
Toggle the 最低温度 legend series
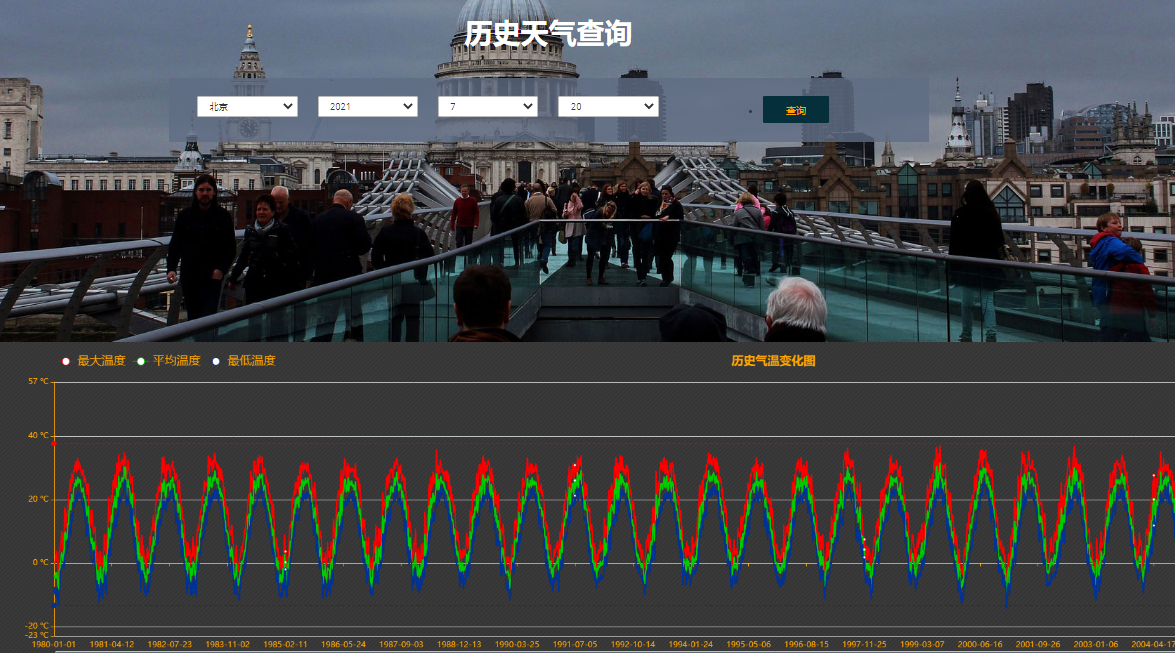243,361
